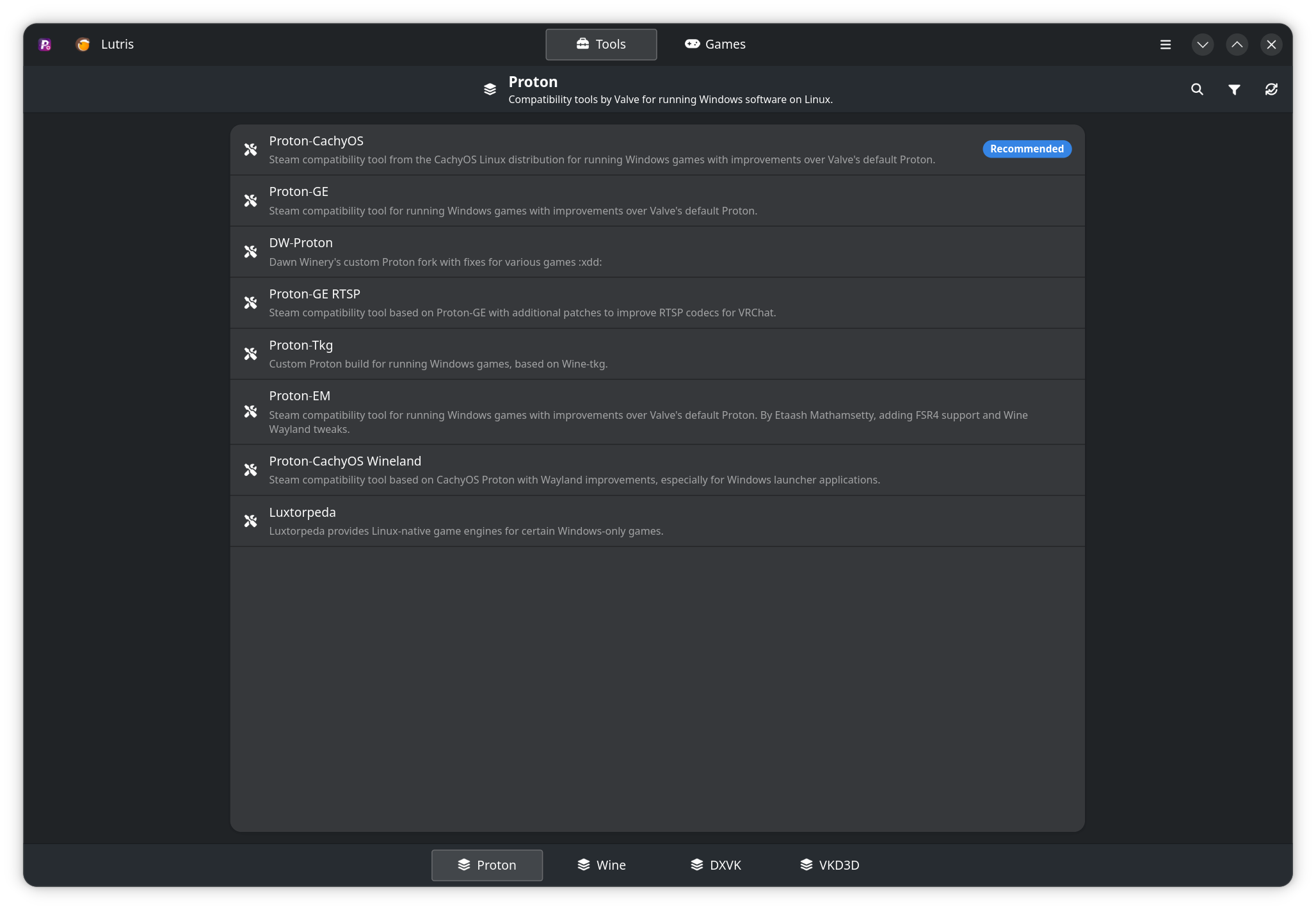Open the Luxtorpeda entry
The image size is (1316, 910).
tap(657, 521)
